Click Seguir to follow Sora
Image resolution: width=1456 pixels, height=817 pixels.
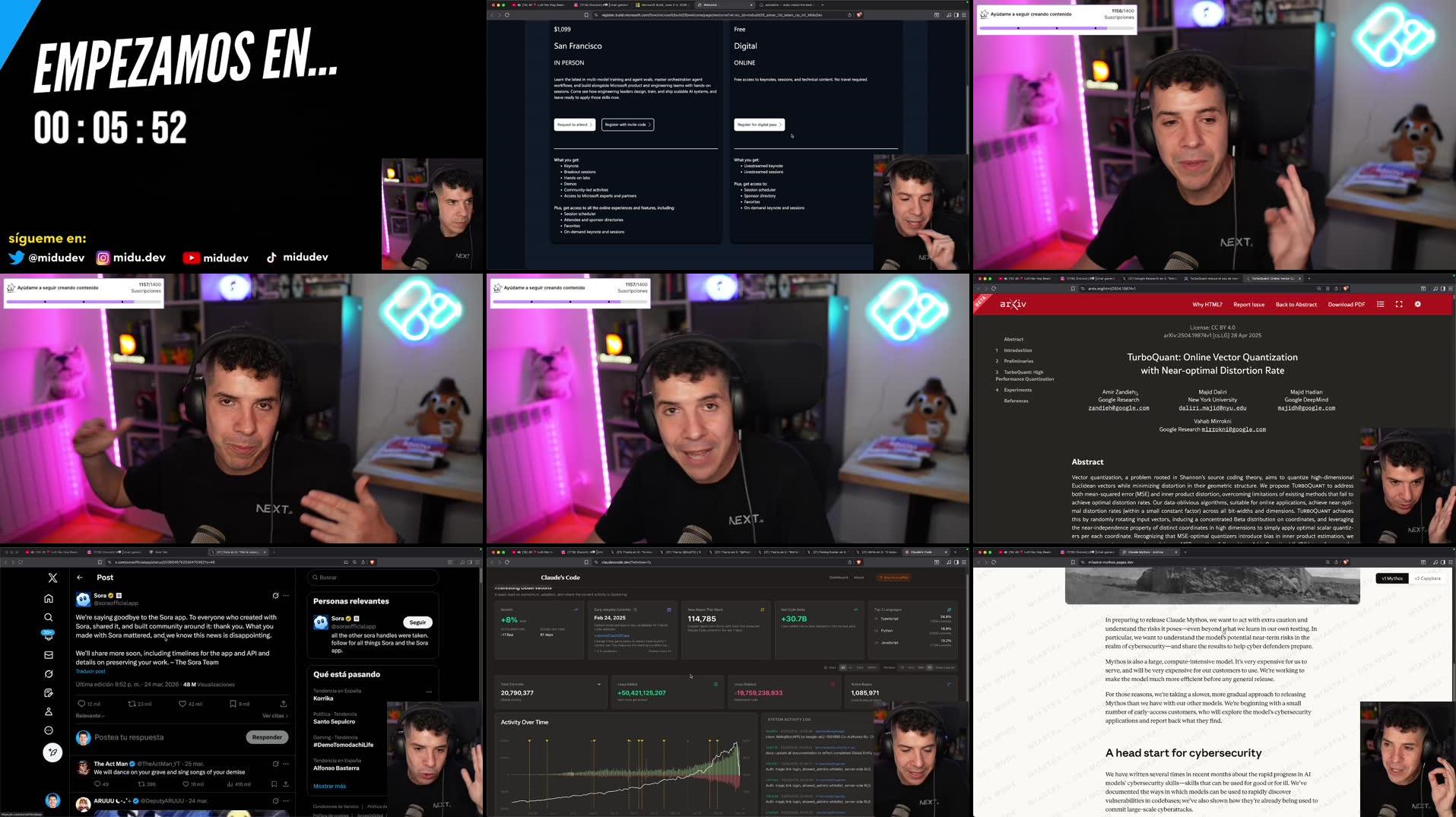click(x=417, y=622)
